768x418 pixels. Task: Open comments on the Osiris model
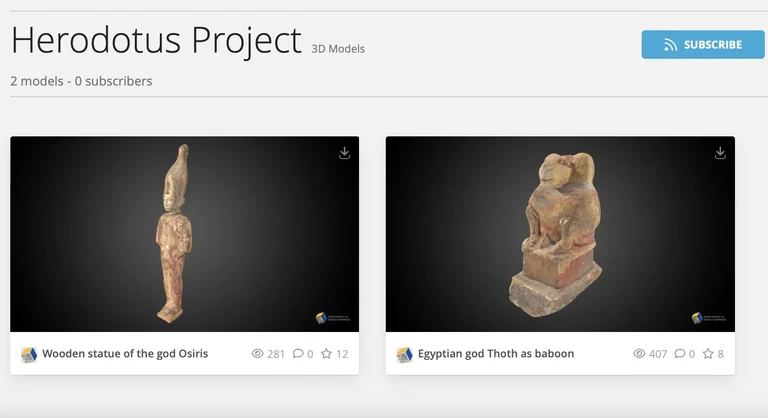(298, 354)
